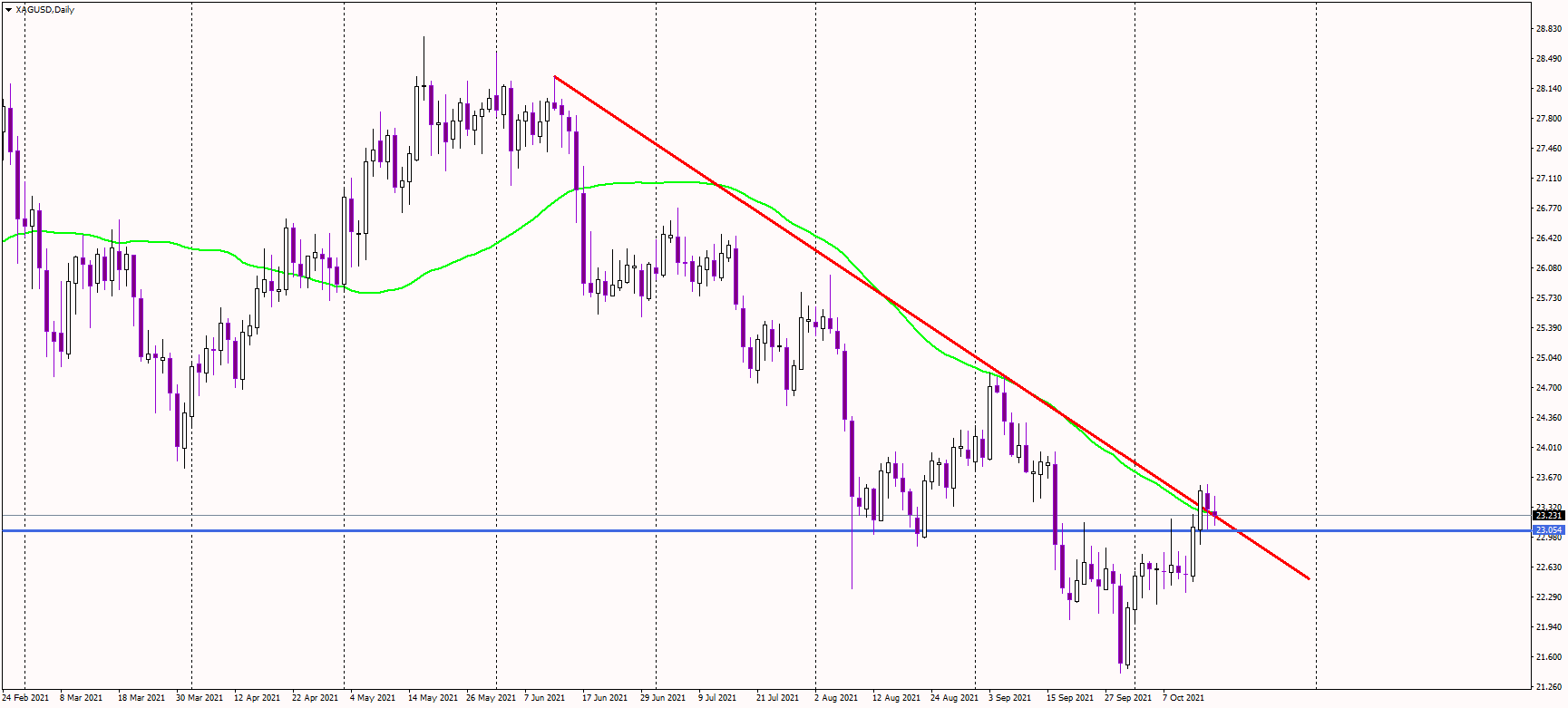This screenshot has width=1568, height=708.
Task: Click the blue level price tag 23.054
Action: point(1548,530)
